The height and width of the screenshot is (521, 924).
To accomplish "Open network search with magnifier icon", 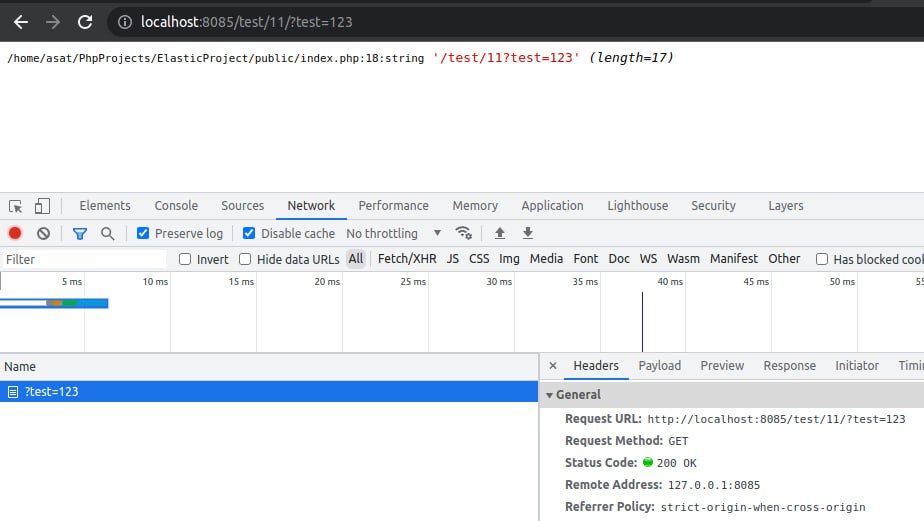I will (107, 233).
